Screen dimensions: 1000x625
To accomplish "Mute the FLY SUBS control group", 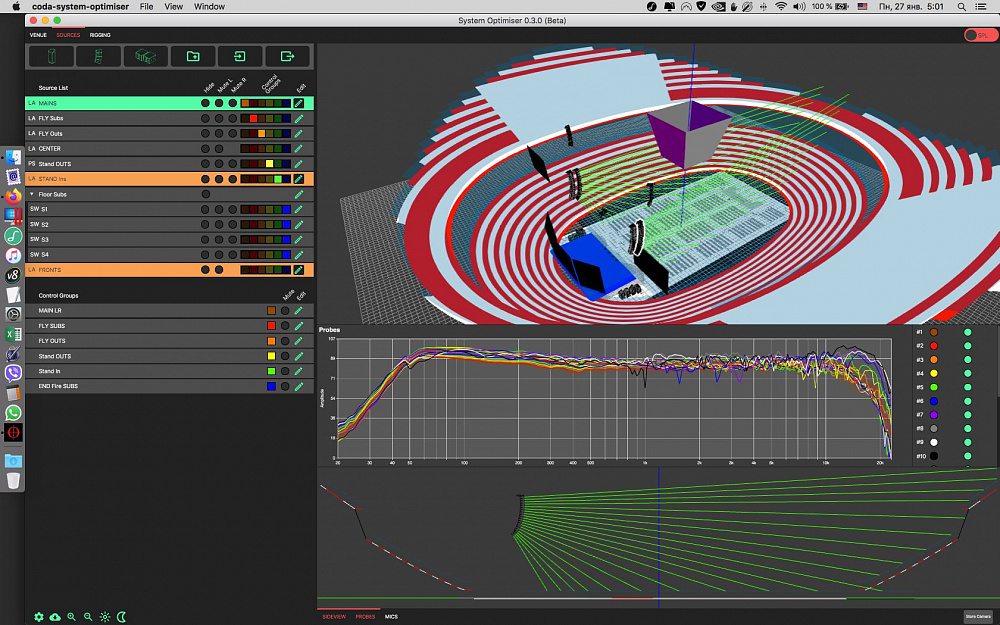I will pos(285,326).
